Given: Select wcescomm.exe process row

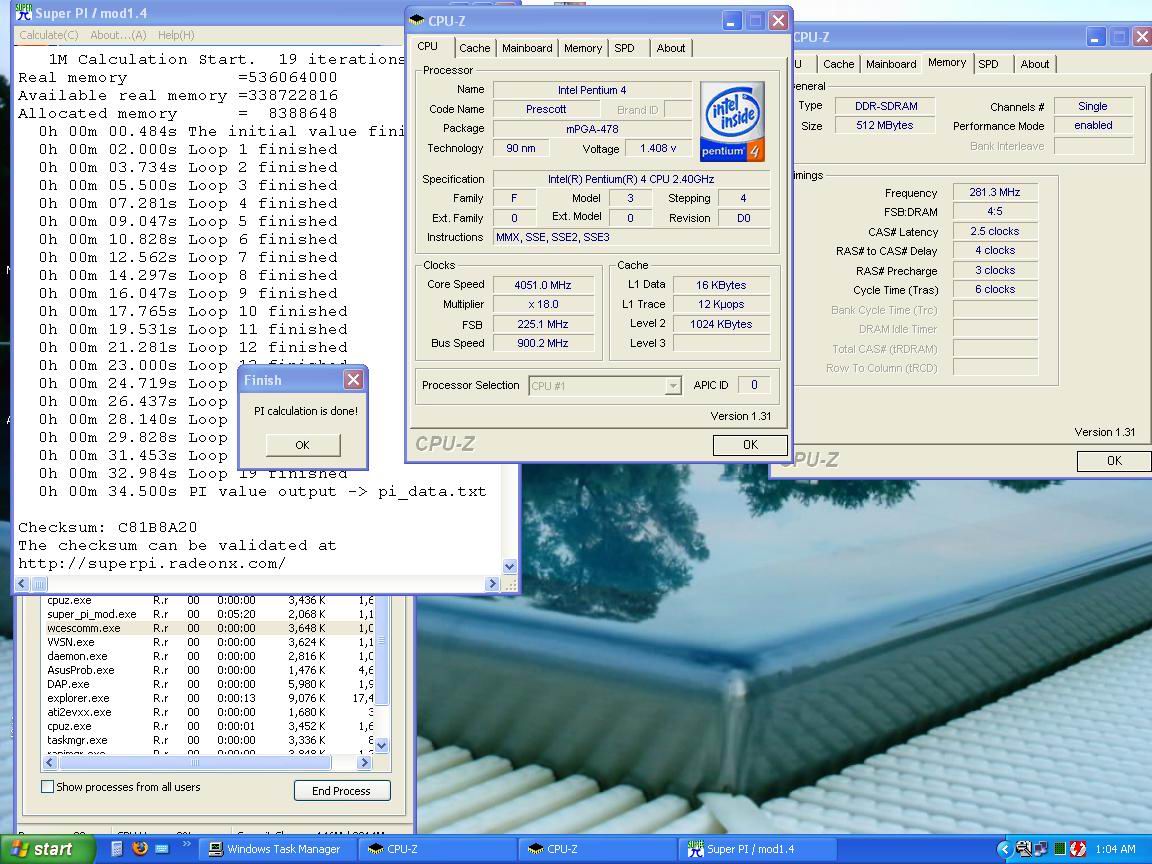Looking at the screenshot, I should [209, 628].
